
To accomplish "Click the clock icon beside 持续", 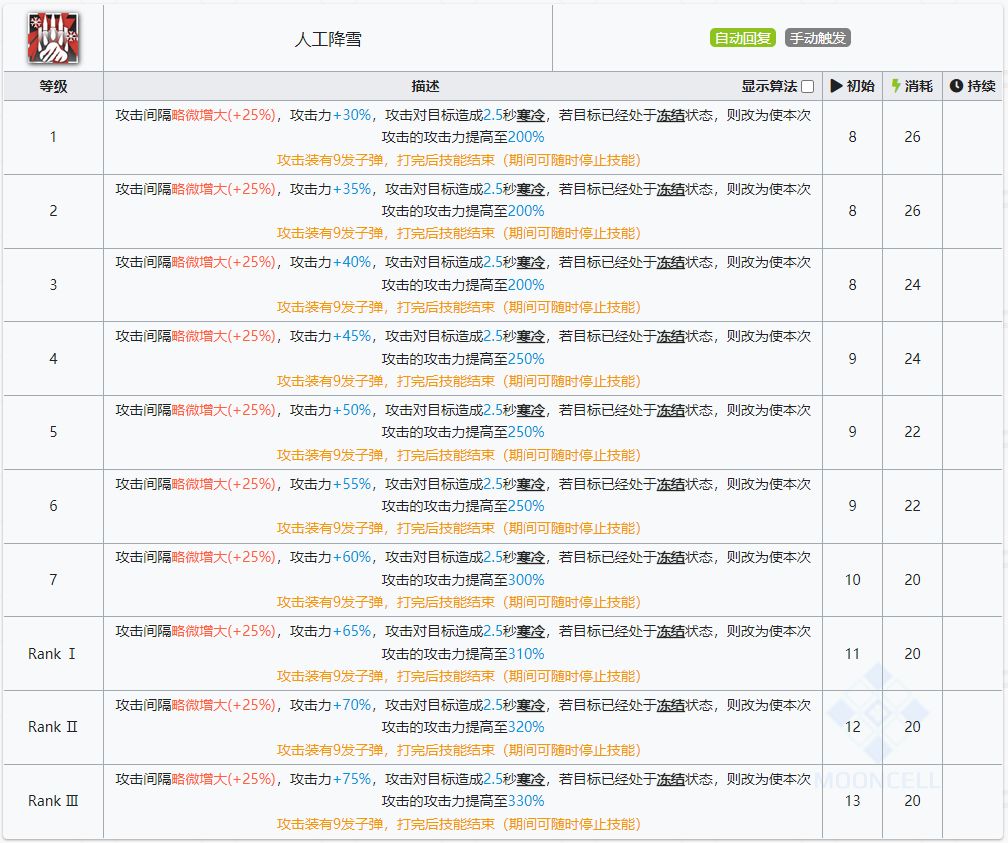I will [956, 86].
